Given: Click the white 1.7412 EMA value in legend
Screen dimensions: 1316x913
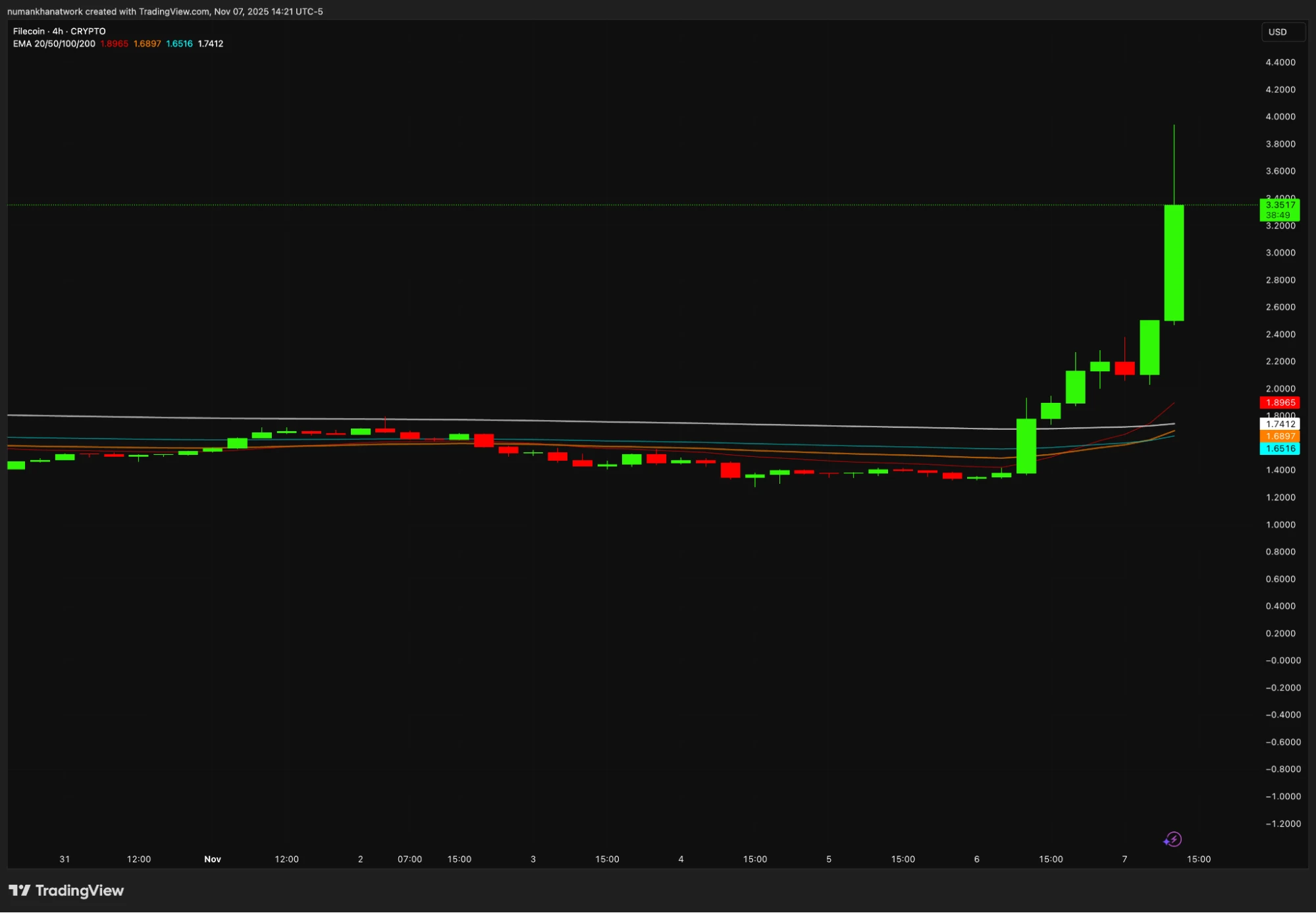Looking at the screenshot, I should tap(211, 43).
